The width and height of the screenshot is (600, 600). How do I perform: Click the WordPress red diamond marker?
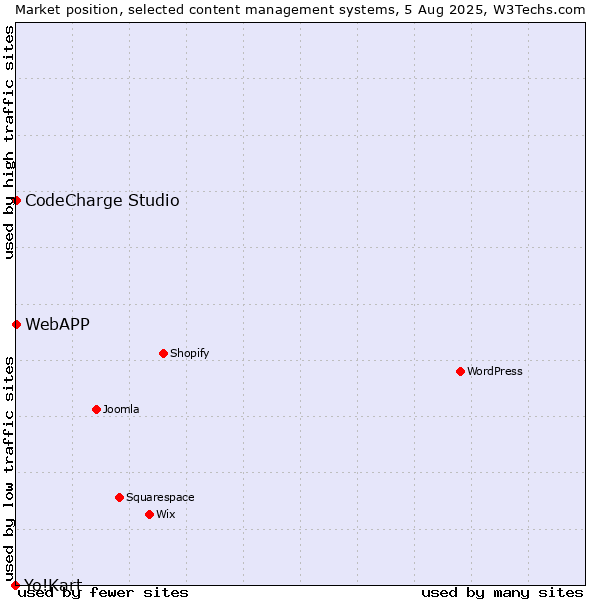click(460, 371)
